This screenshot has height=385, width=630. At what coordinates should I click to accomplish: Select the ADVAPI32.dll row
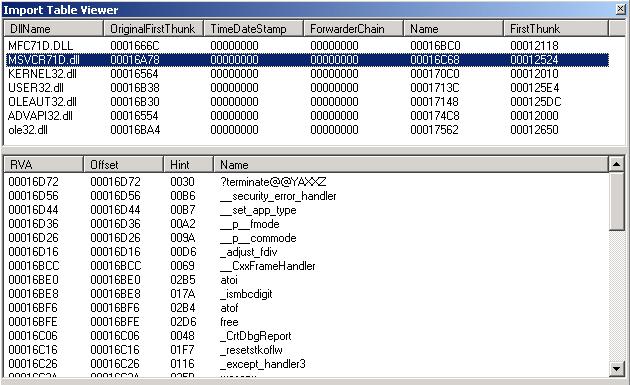pos(307,116)
